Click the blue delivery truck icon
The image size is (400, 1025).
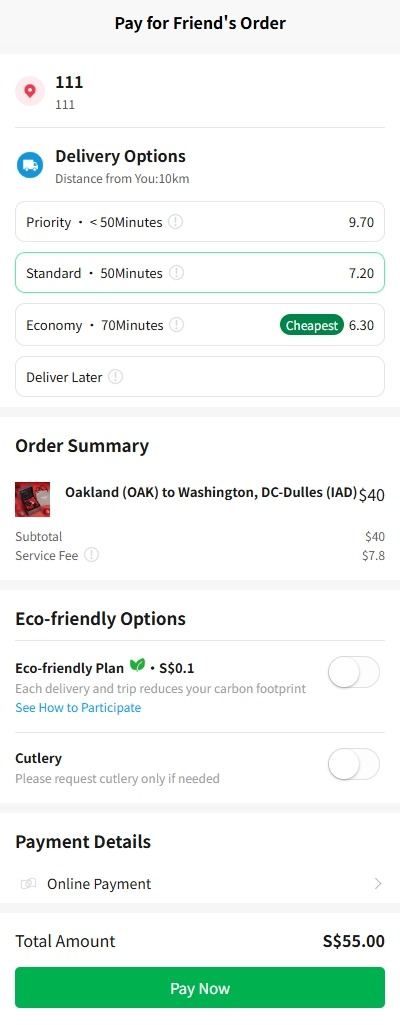(x=29, y=166)
